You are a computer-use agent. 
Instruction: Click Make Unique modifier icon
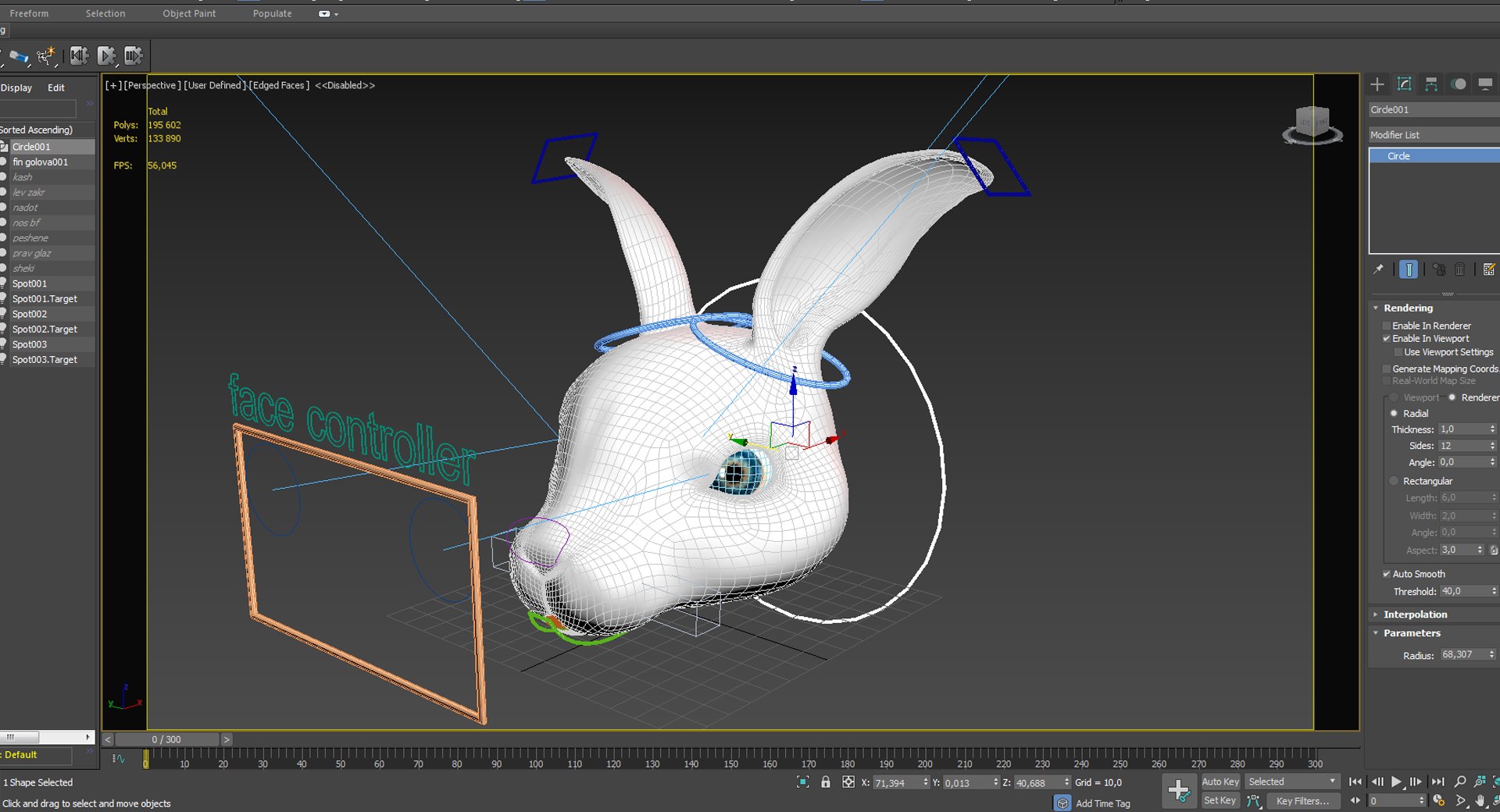pyautogui.click(x=1439, y=269)
